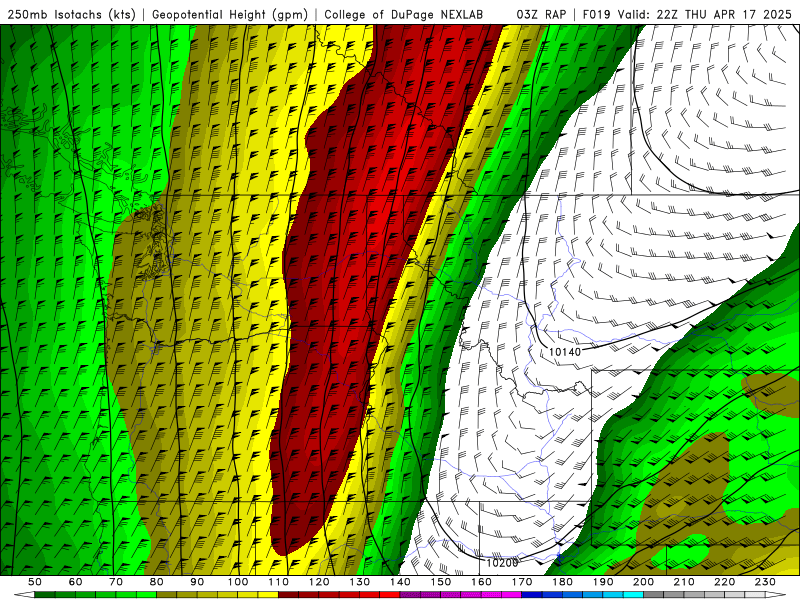The height and width of the screenshot is (600, 800).
Task: Click the 200 value on the color scale
Action: (643, 582)
